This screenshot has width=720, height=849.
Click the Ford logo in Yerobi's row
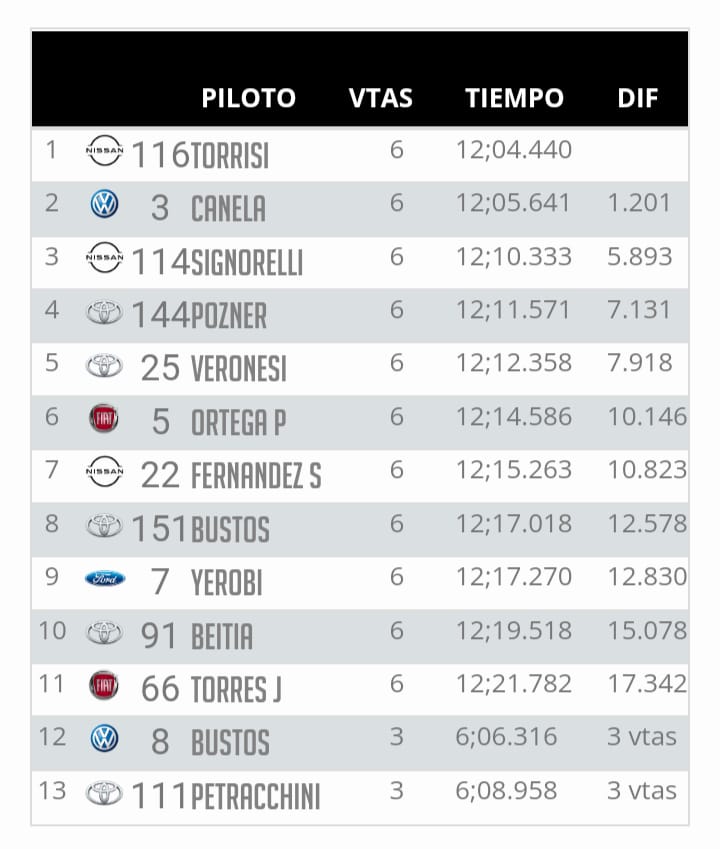point(105,578)
